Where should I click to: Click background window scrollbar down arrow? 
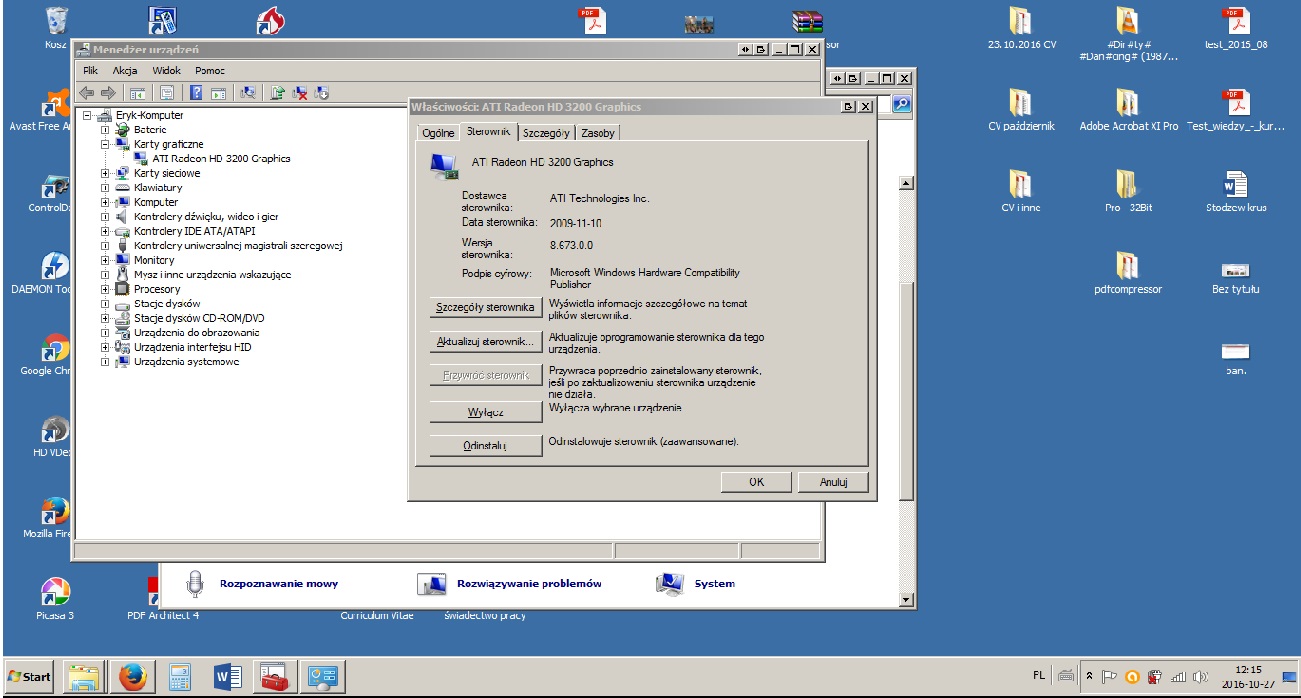907,600
